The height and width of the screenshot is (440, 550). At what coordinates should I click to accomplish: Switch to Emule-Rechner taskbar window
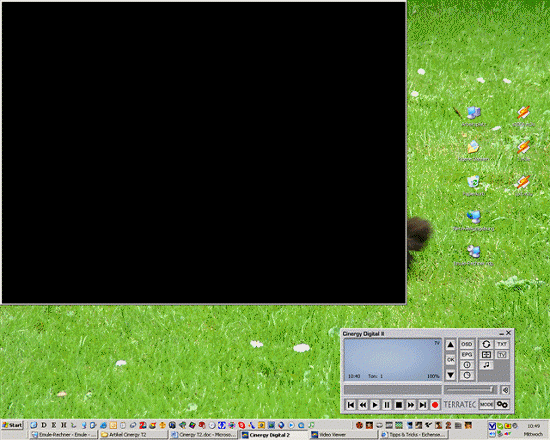point(63,435)
